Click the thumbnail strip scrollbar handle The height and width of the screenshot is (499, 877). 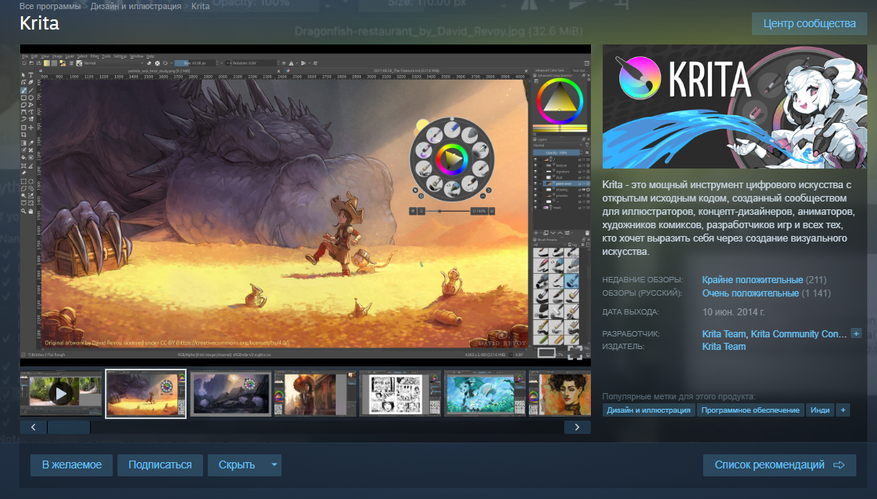(69, 427)
